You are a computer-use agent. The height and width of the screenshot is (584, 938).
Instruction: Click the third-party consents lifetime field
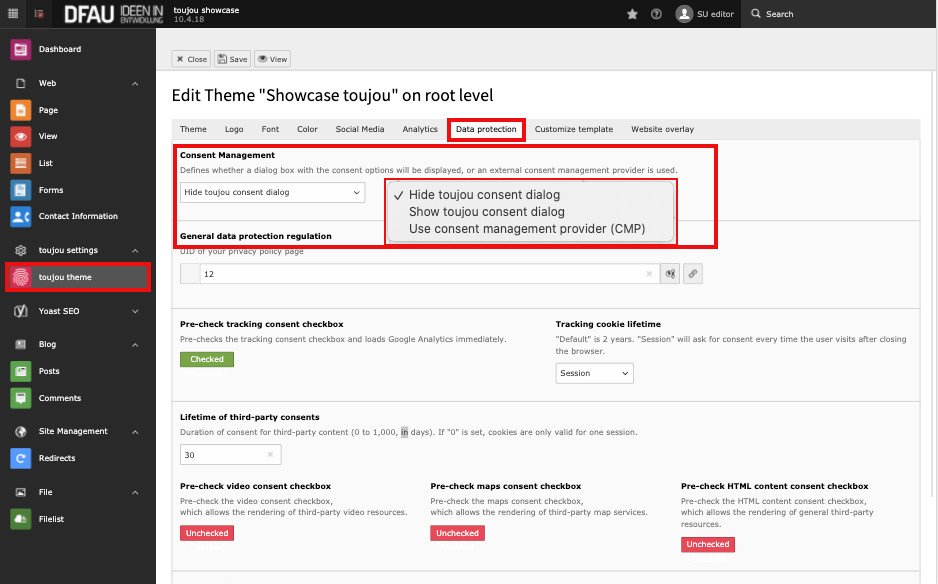(222, 454)
